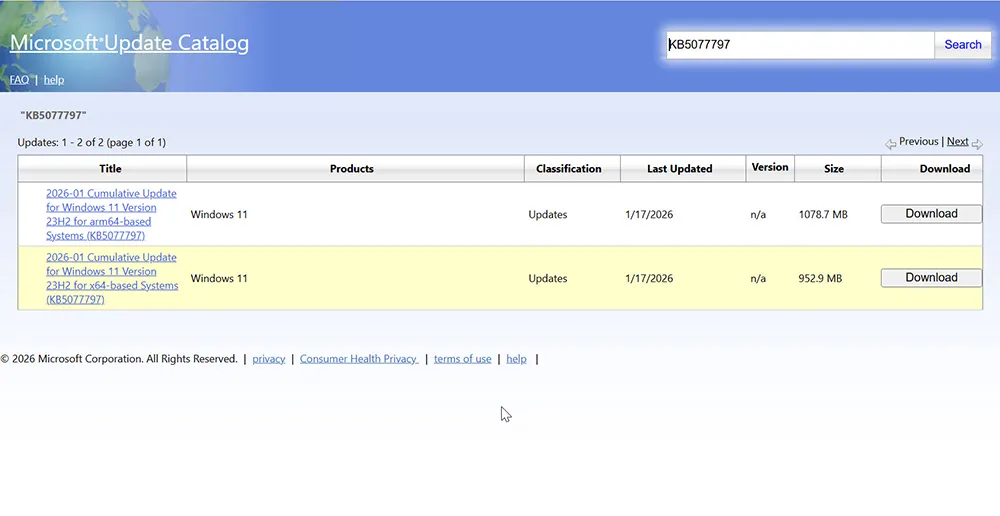Open the arm64-based Systems update link
The width and height of the screenshot is (1000, 516).
(x=111, y=214)
